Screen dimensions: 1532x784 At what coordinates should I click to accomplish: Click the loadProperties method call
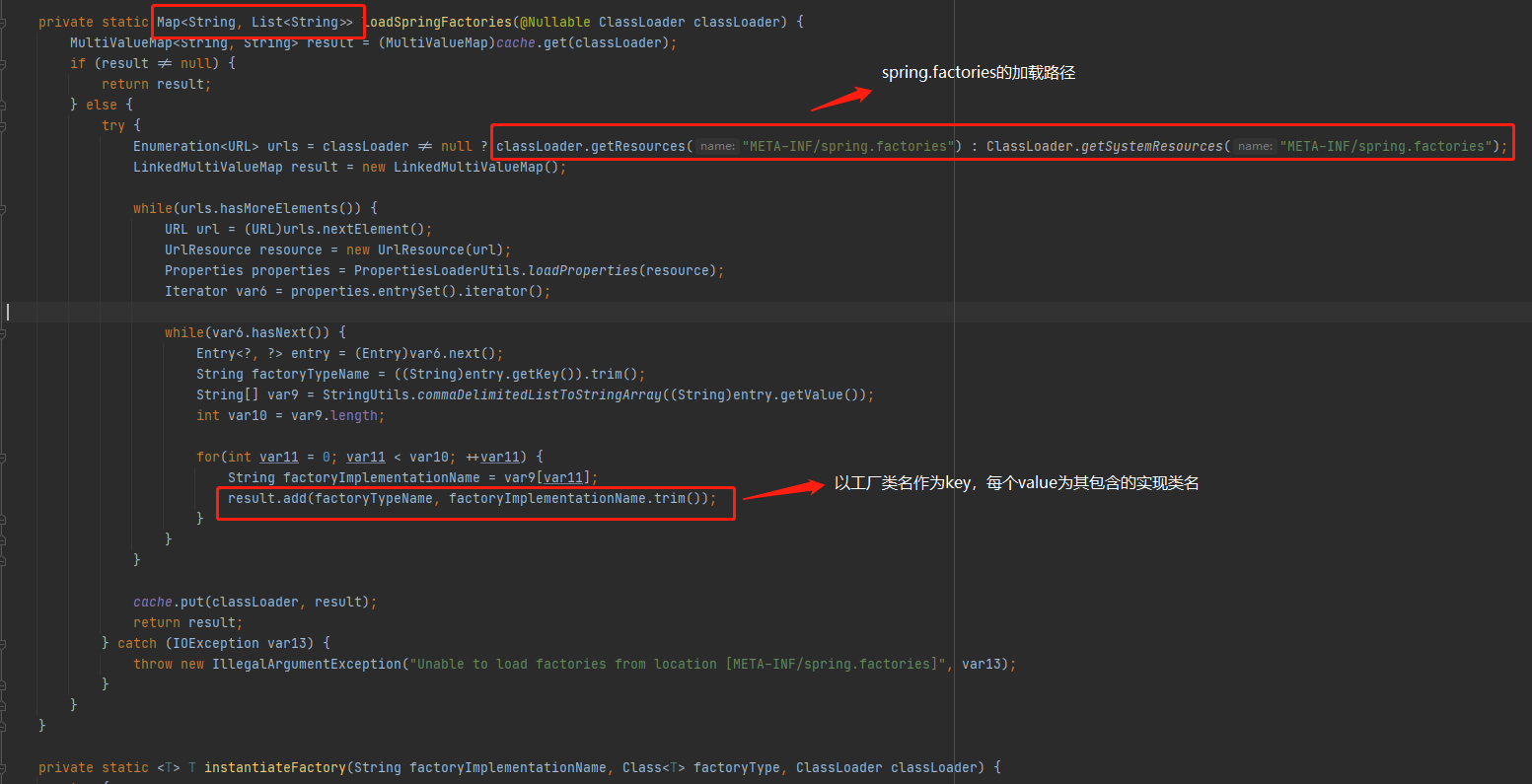click(583, 270)
